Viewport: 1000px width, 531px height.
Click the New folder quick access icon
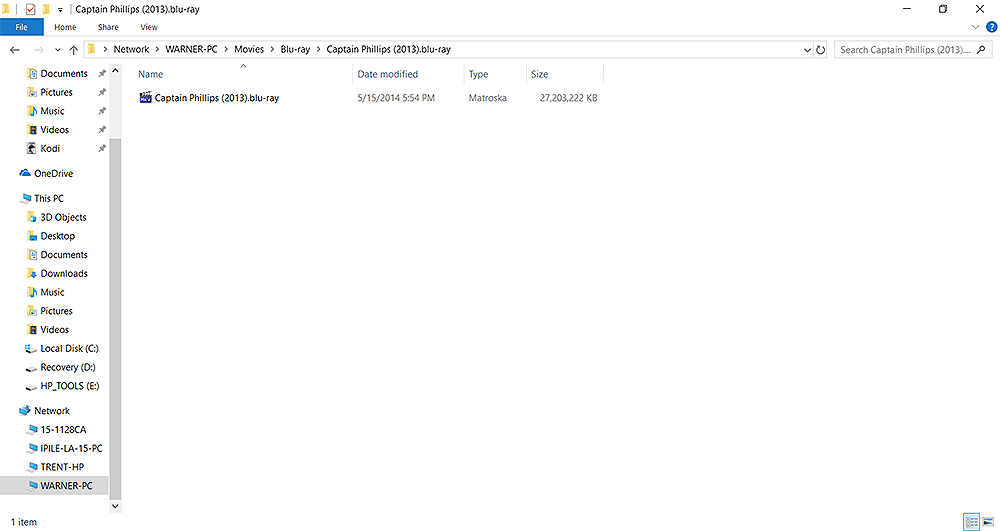tap(46, 9)
